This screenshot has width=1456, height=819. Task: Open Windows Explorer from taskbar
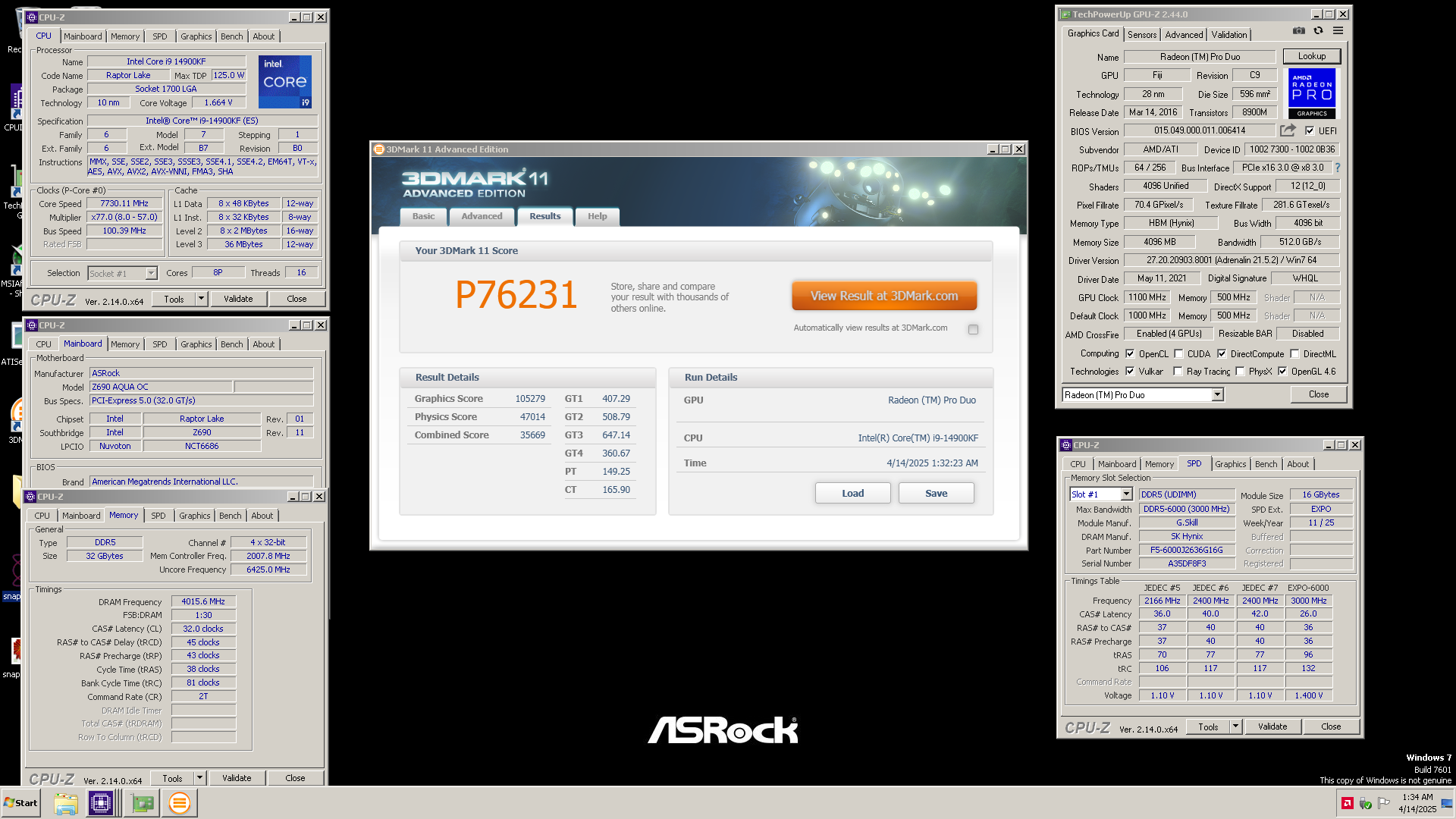(66, 803)
